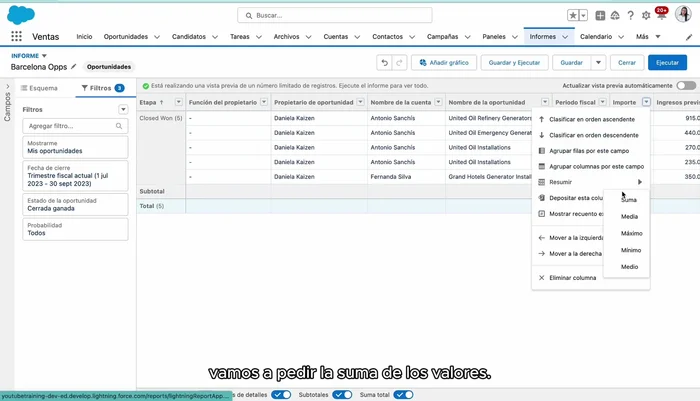Open the Guardar dropdown arrow
Viewport: 700px width, 401px height.
pyautogui.click(x=598, y=62)
